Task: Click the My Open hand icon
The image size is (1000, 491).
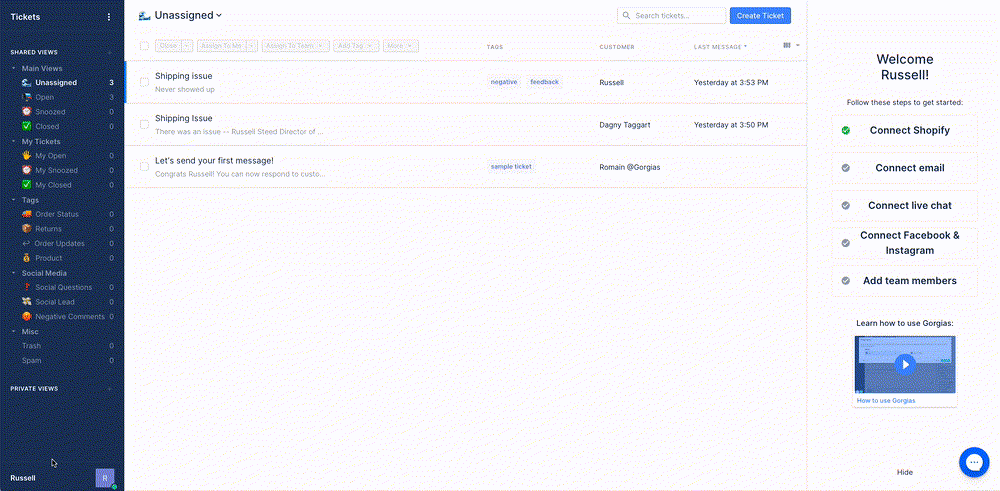Action: pyautogui.click(x=26, y=156)
